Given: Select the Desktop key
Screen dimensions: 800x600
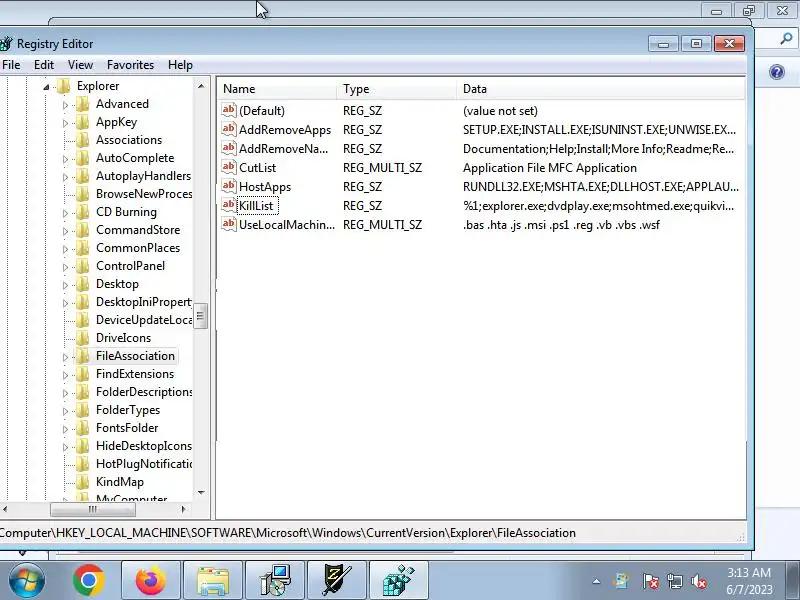Looking at the screenshot, I should point(117,284).
